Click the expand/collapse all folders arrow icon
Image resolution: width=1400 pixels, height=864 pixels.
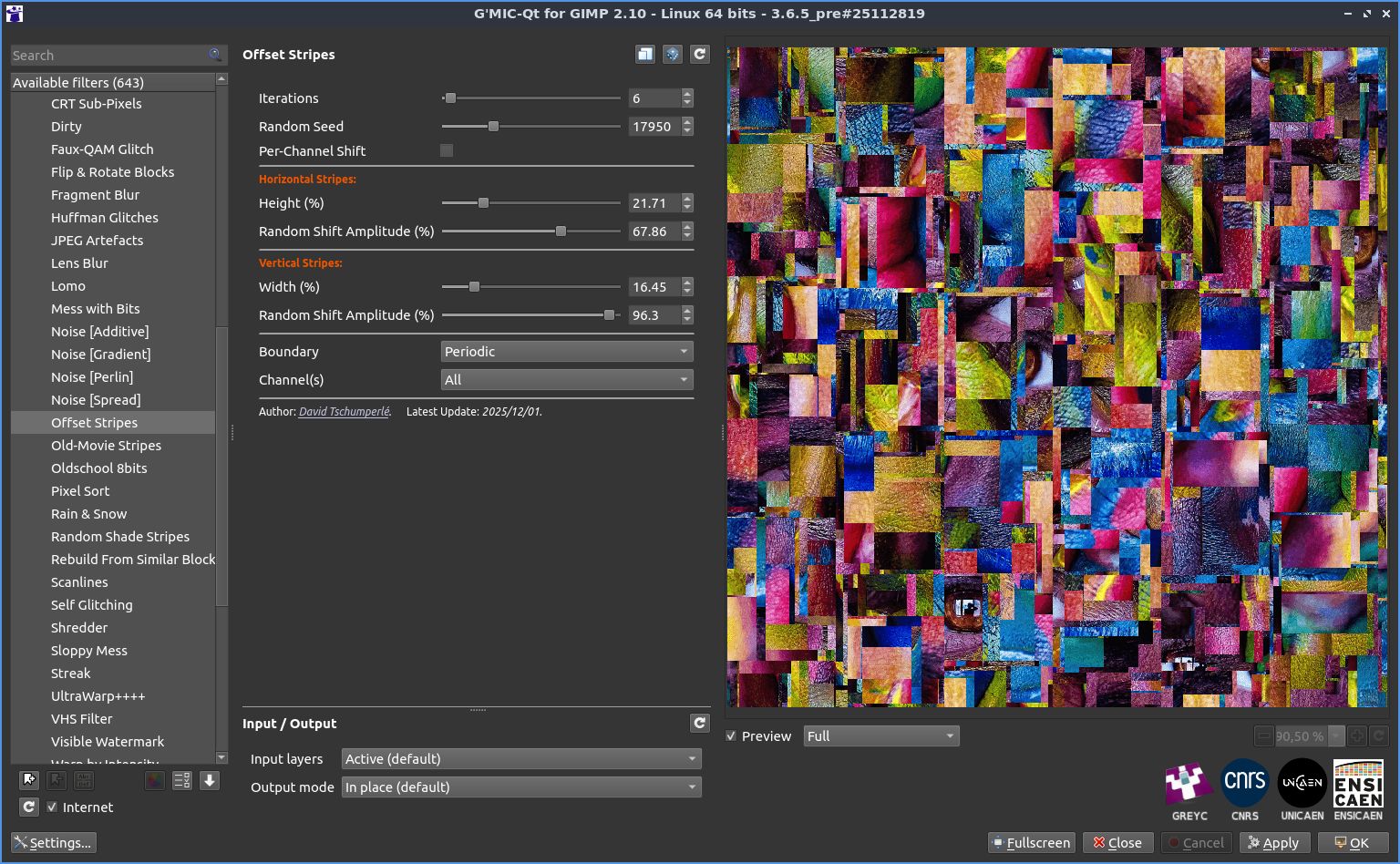click(210, 780)
